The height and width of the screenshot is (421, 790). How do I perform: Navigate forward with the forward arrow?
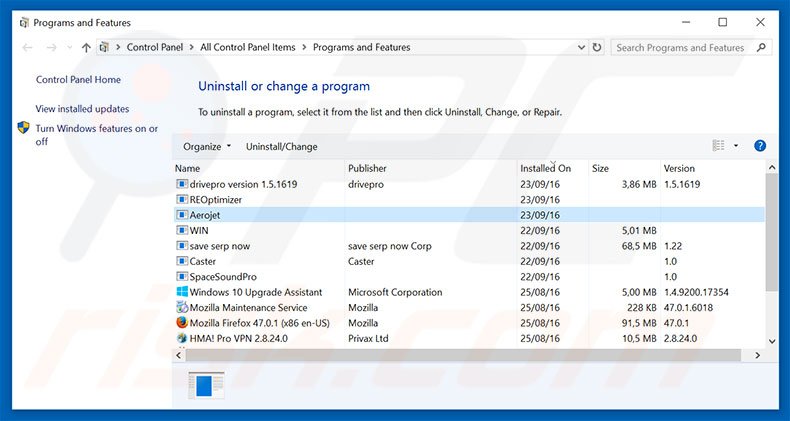51,47
